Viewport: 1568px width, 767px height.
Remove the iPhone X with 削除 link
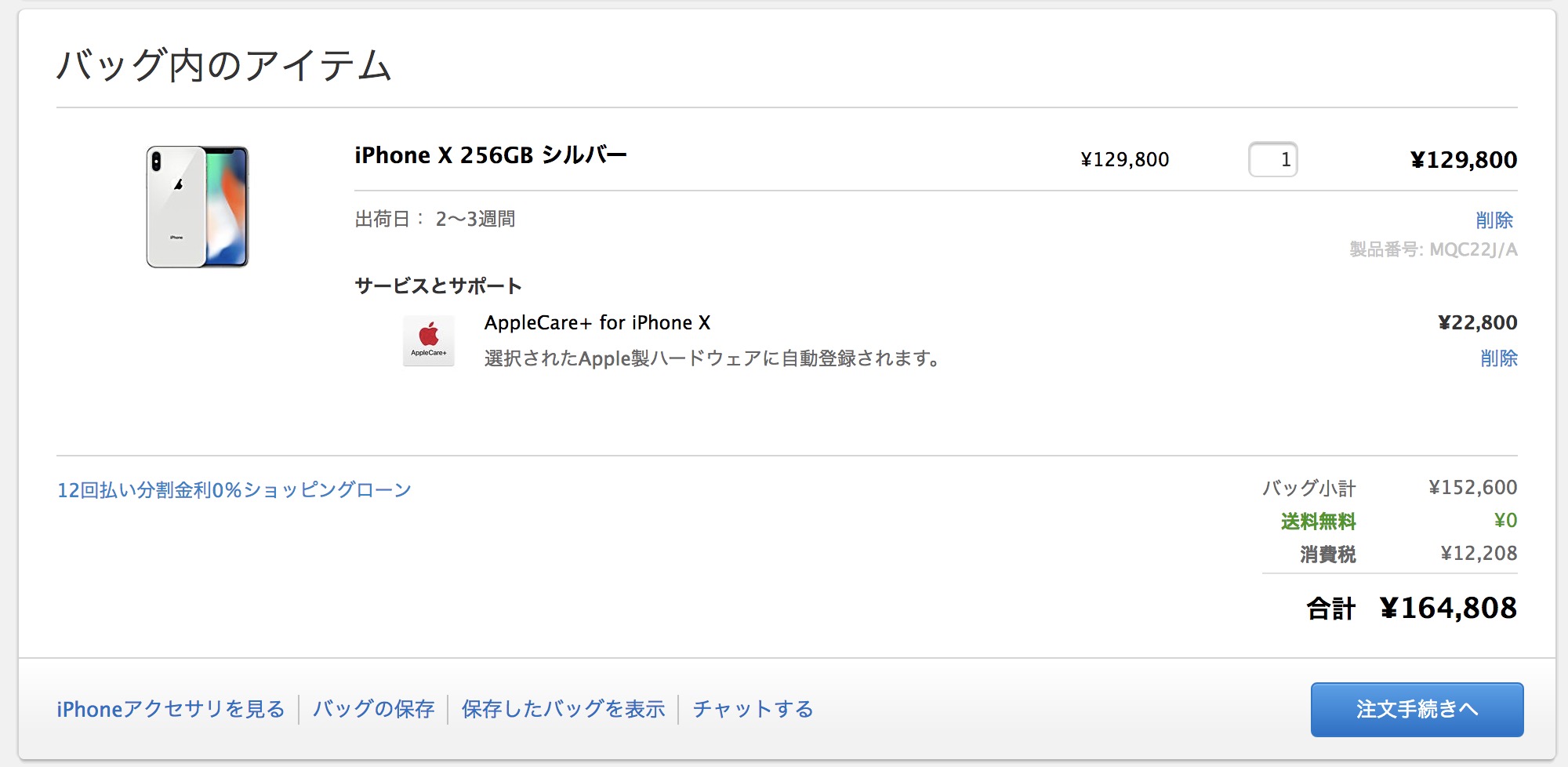point(1494,220)
